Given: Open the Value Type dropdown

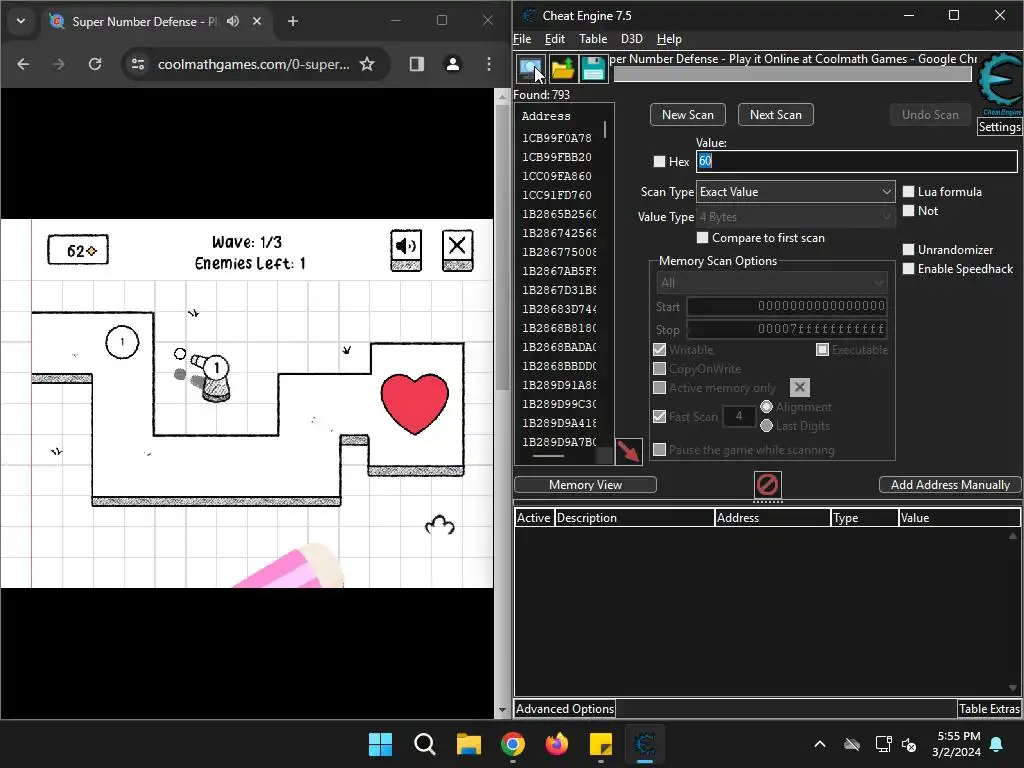Looking at the screenshot, I should coord(795,217).
